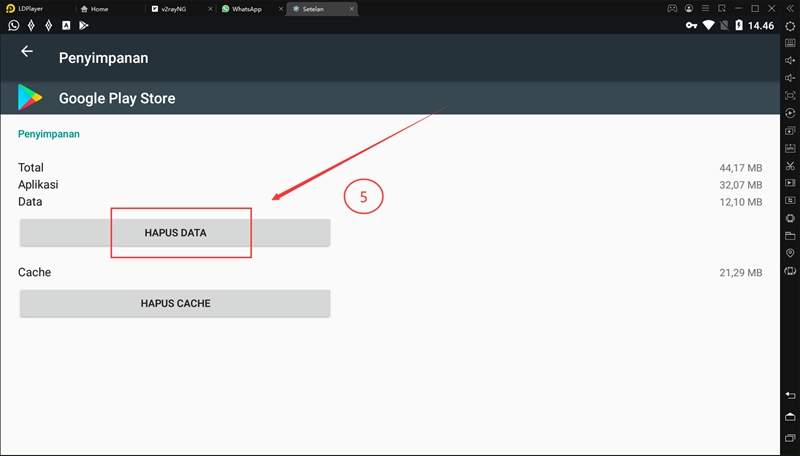Click the LDPlayer logo

coord(11,8)
